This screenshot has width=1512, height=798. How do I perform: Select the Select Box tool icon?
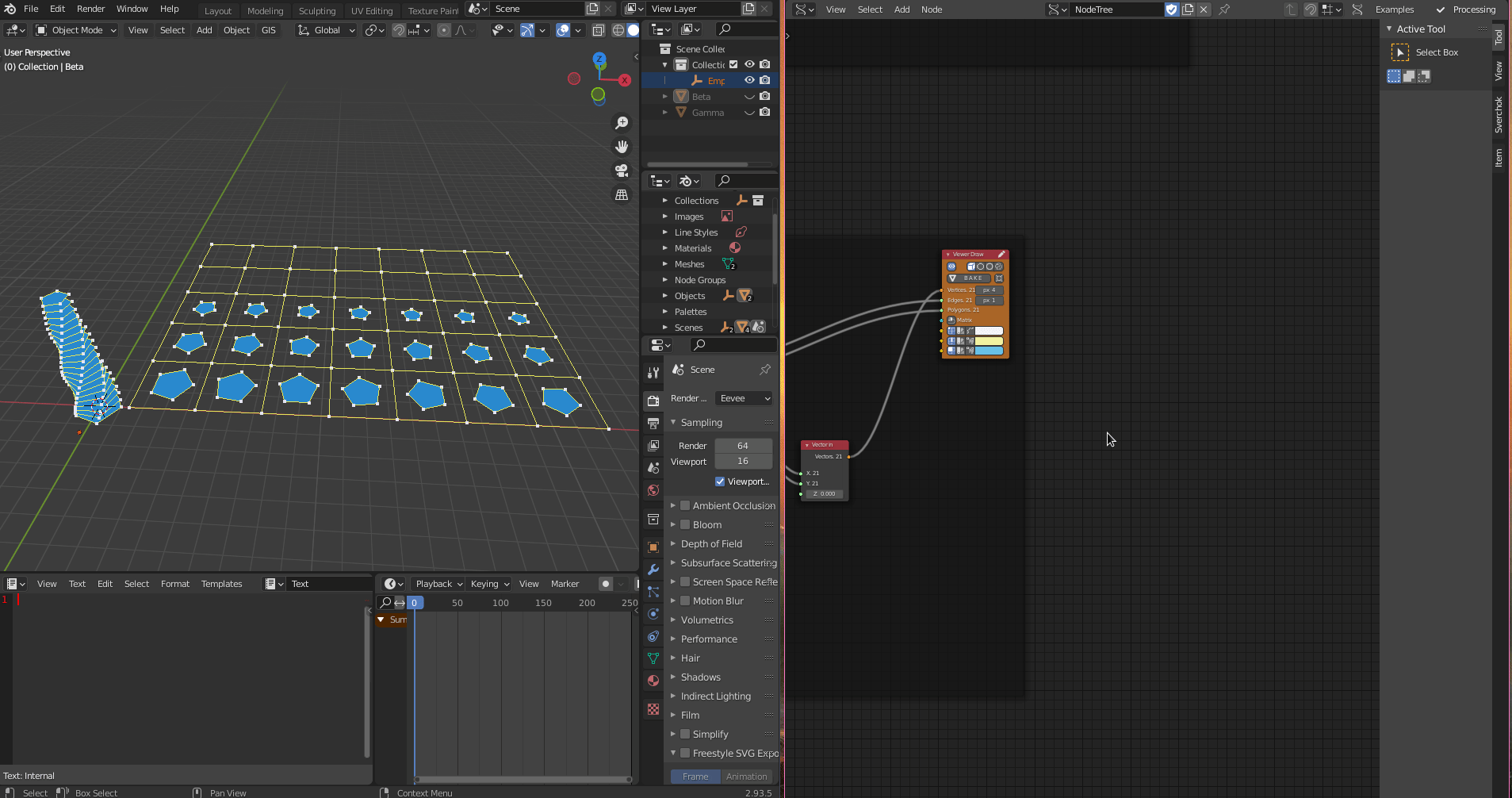click(1400, 52)
